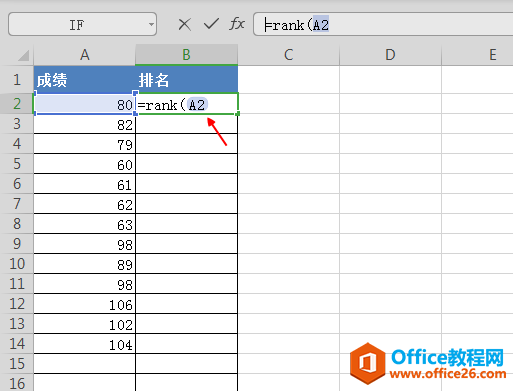The width and height of the screenshot is (513, 391).
Task: Click the 成绩 header cell
Action: point(85,80)
